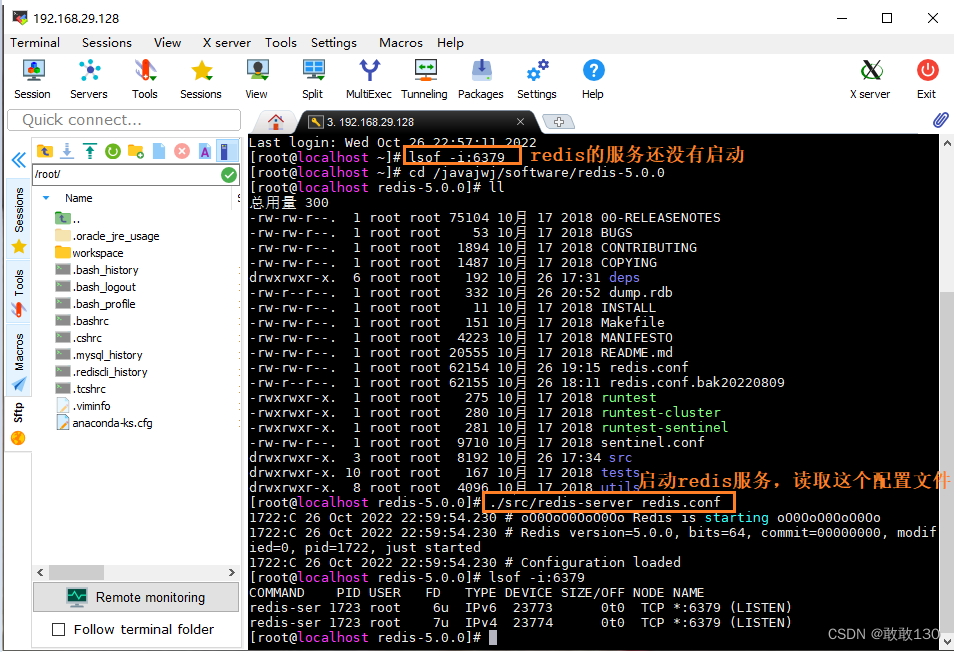Create new folder in SFTP toolbar

click(x=136, y=151)
